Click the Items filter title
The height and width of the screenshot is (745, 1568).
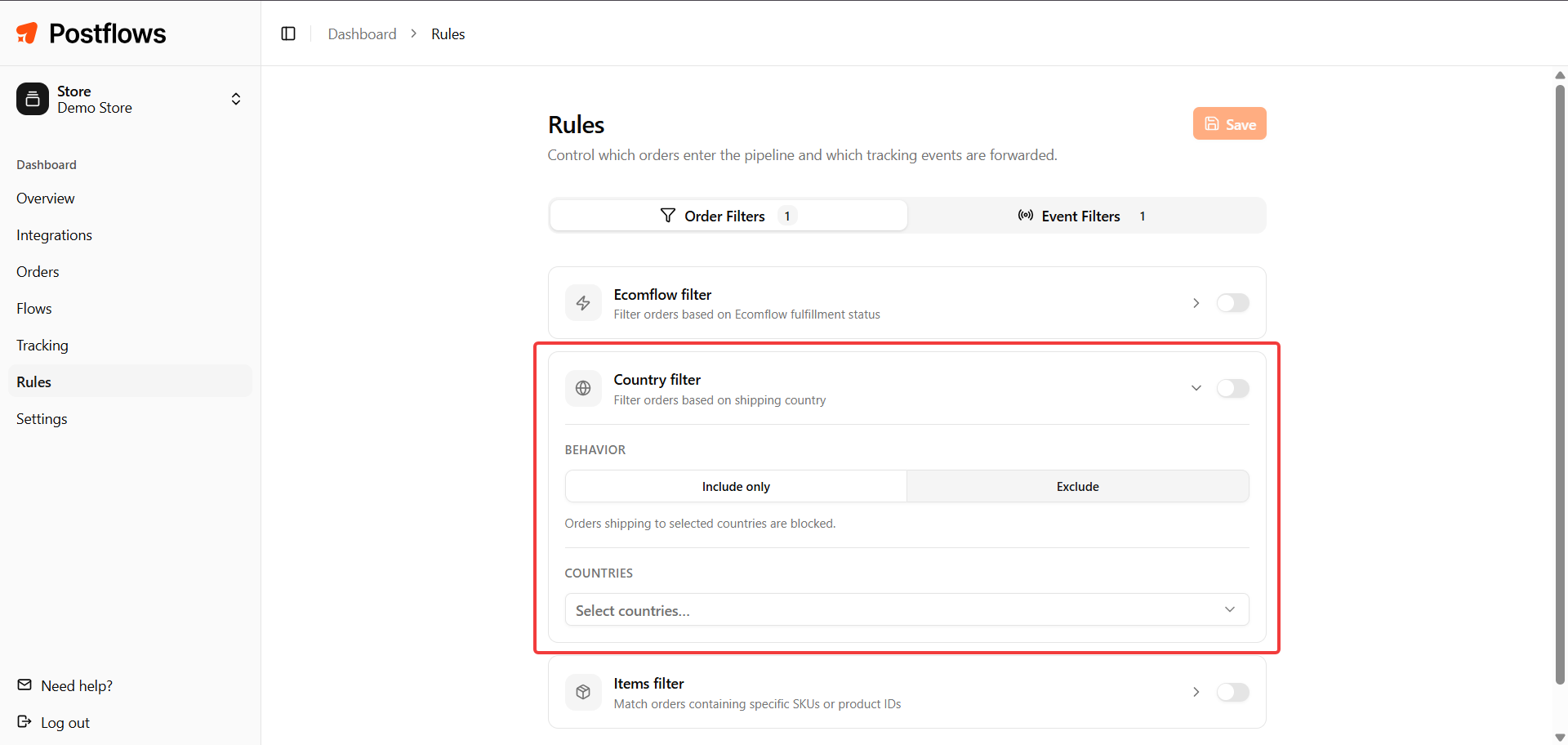649,683
